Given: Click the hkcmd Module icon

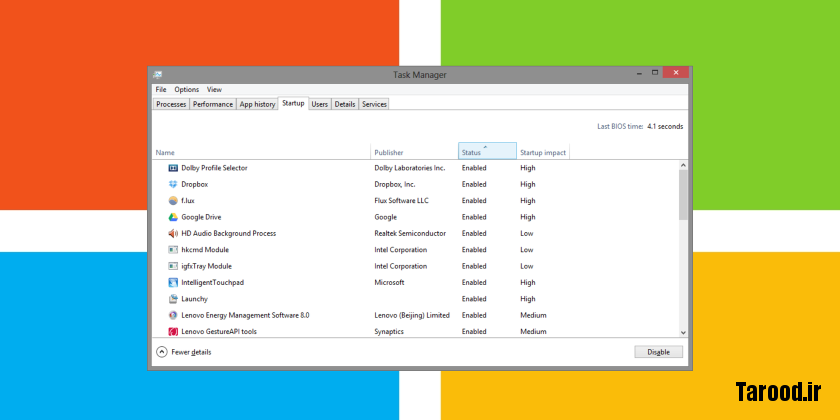Looking at the screenshot, I should [x=173, y=250].
